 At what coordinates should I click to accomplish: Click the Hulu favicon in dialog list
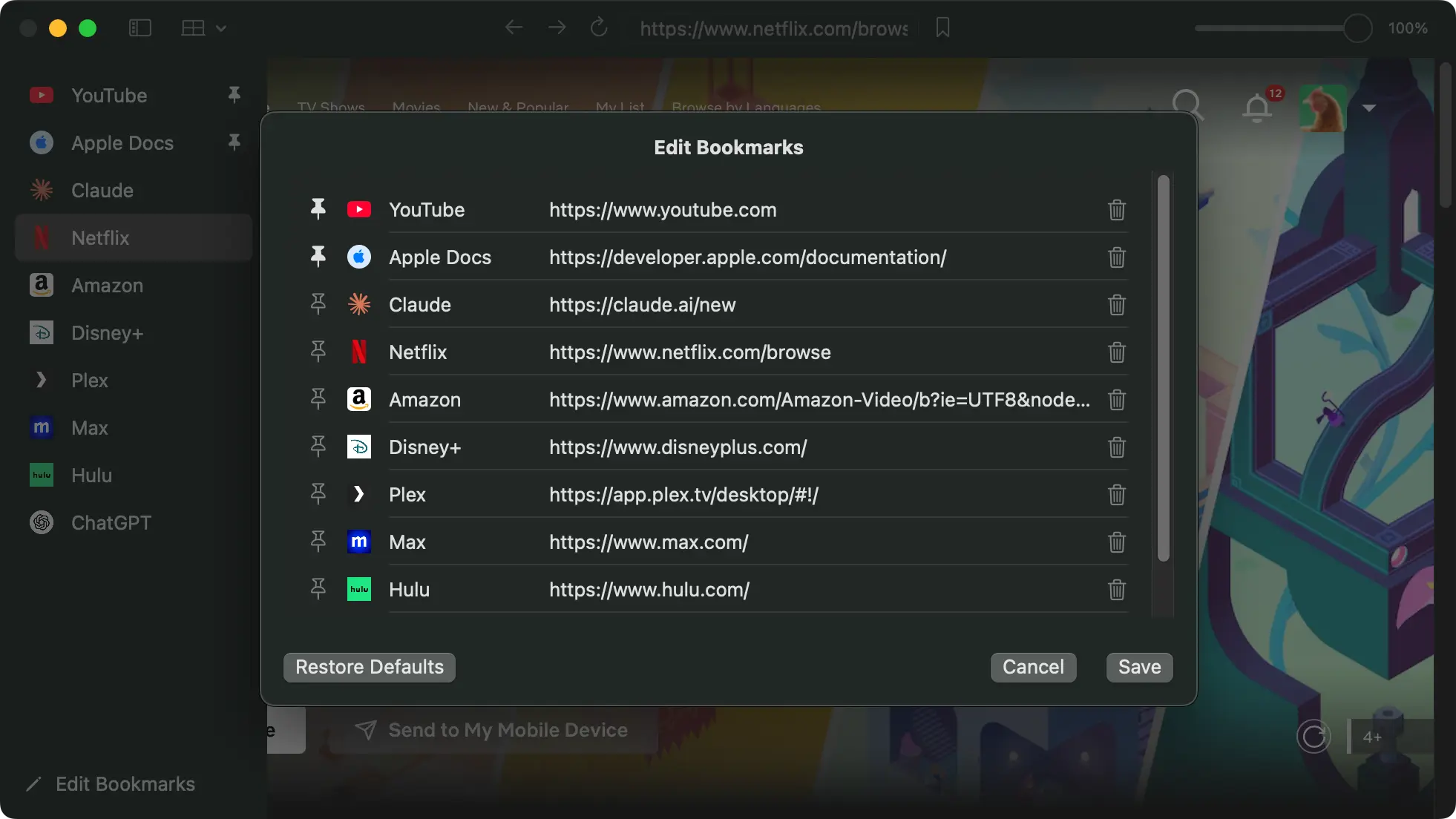359,590
